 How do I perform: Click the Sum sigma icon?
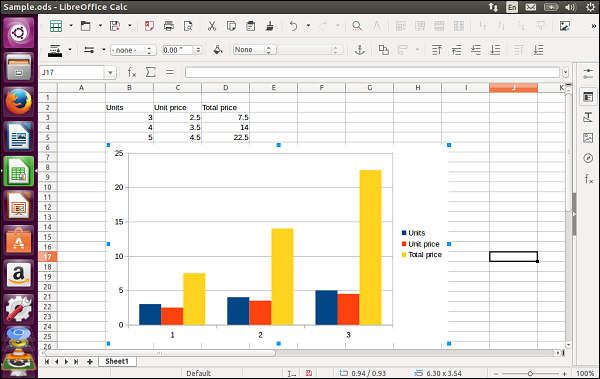pos(151,72)
